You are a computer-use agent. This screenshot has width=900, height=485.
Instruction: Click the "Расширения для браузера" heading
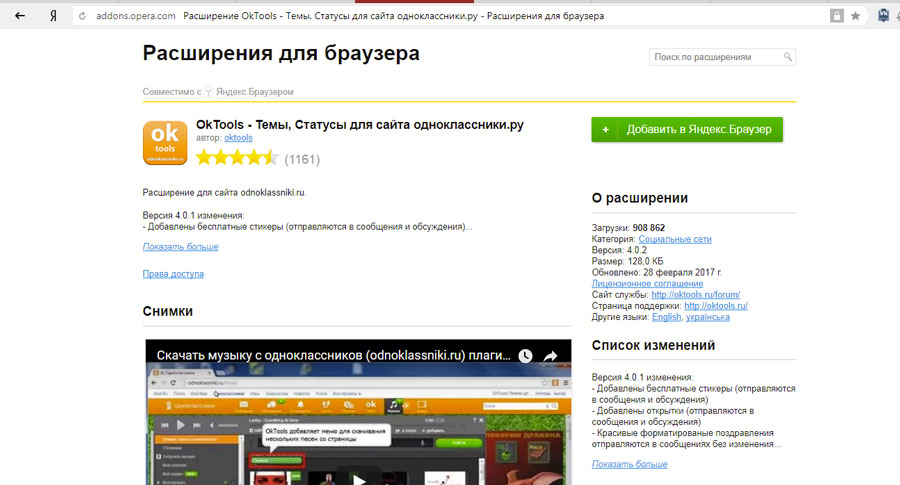coord(281,53)
